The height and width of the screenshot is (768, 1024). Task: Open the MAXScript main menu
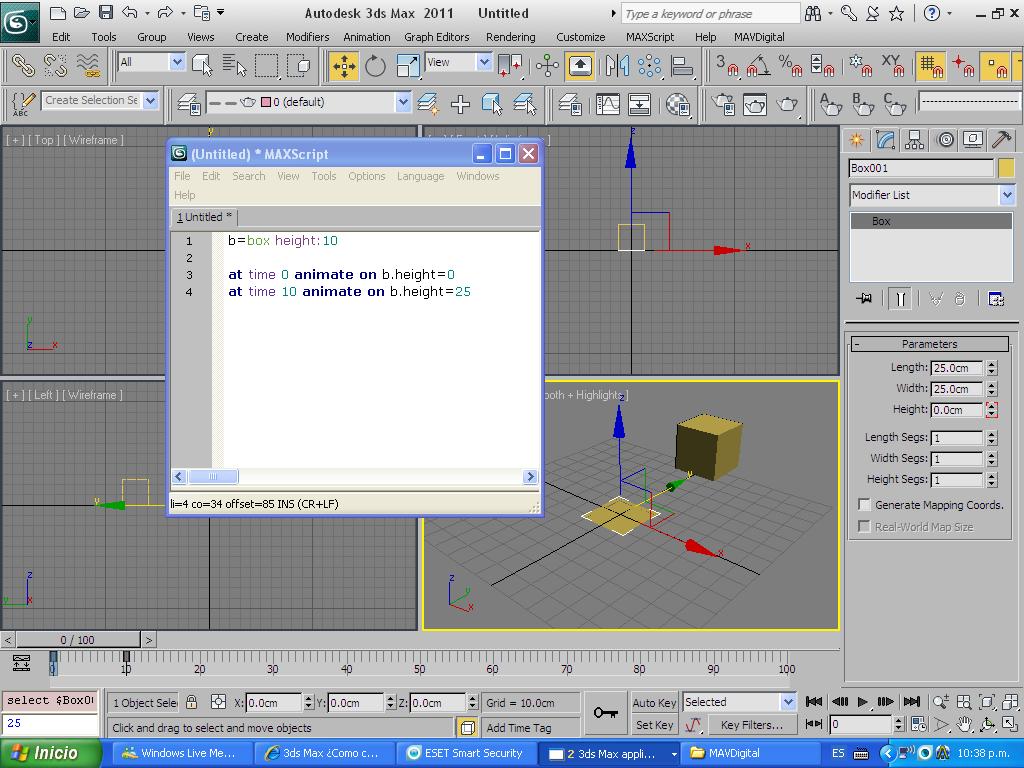coord(650,37)
